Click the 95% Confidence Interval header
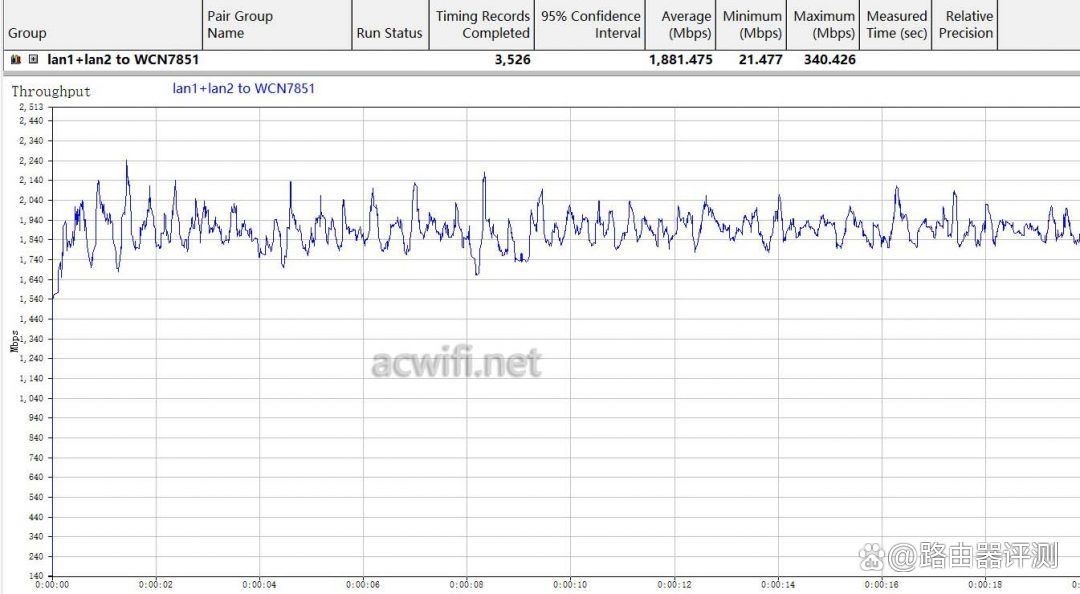The height and width of the screenshot is (594, 1080). point(590,25)
